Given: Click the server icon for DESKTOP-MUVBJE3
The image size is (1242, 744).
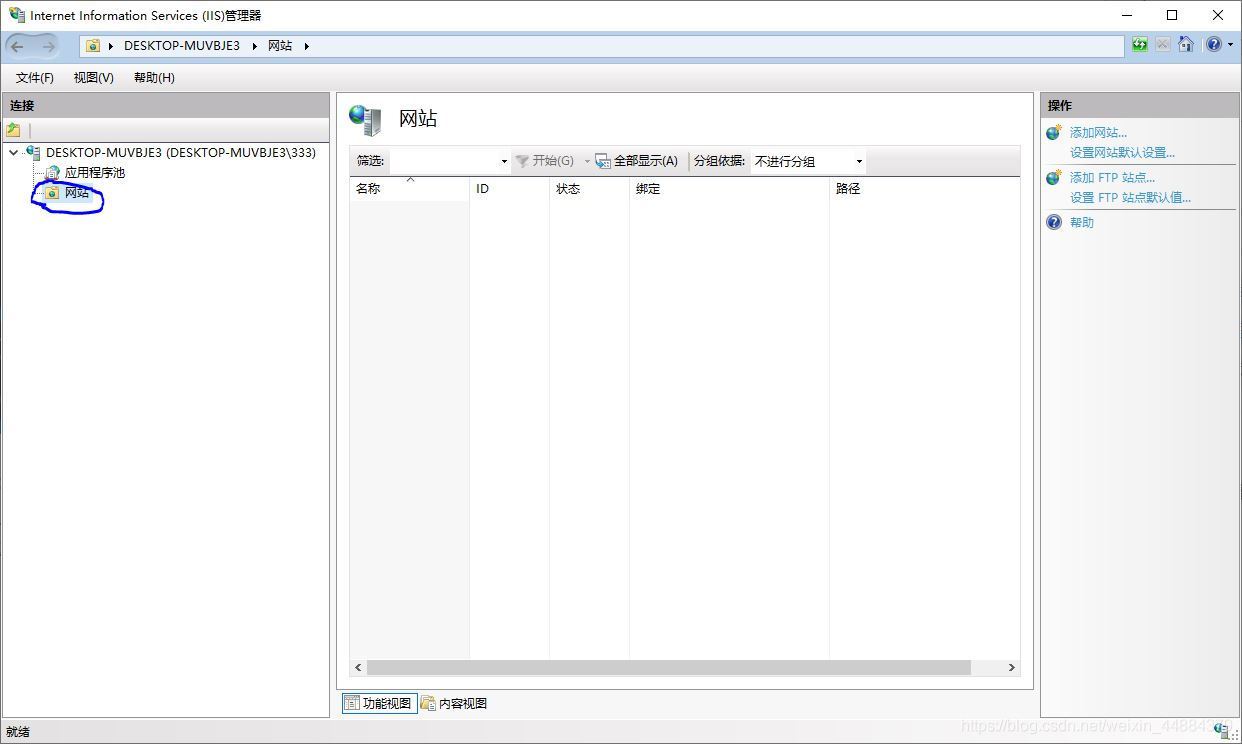Looking at the screenshot, I should pyautogui.click(x=33, y=153).
